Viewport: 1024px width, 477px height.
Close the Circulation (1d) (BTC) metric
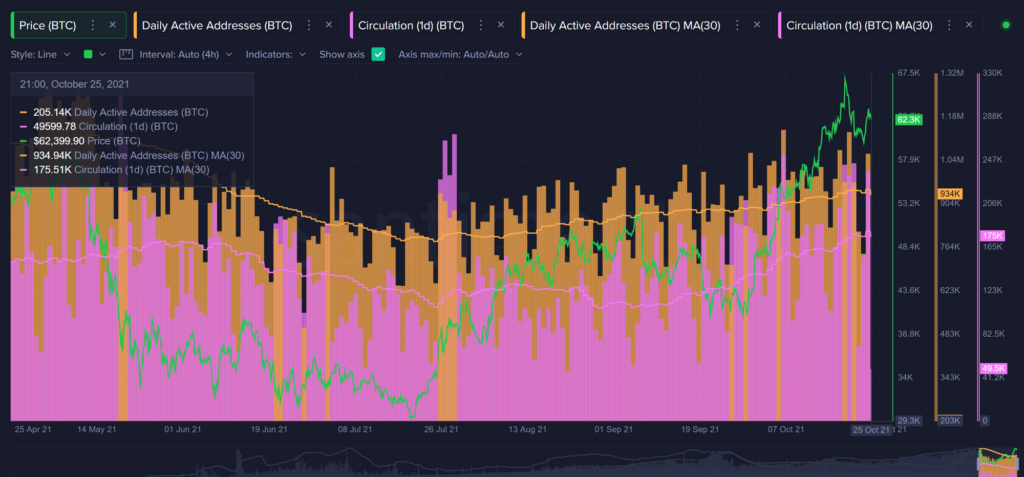[x=501, y=25]
